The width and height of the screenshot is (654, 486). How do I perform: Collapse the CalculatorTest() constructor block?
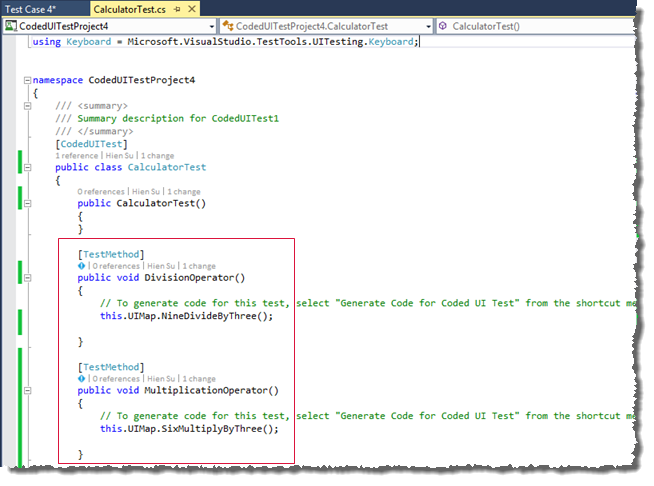click(28, 203)
